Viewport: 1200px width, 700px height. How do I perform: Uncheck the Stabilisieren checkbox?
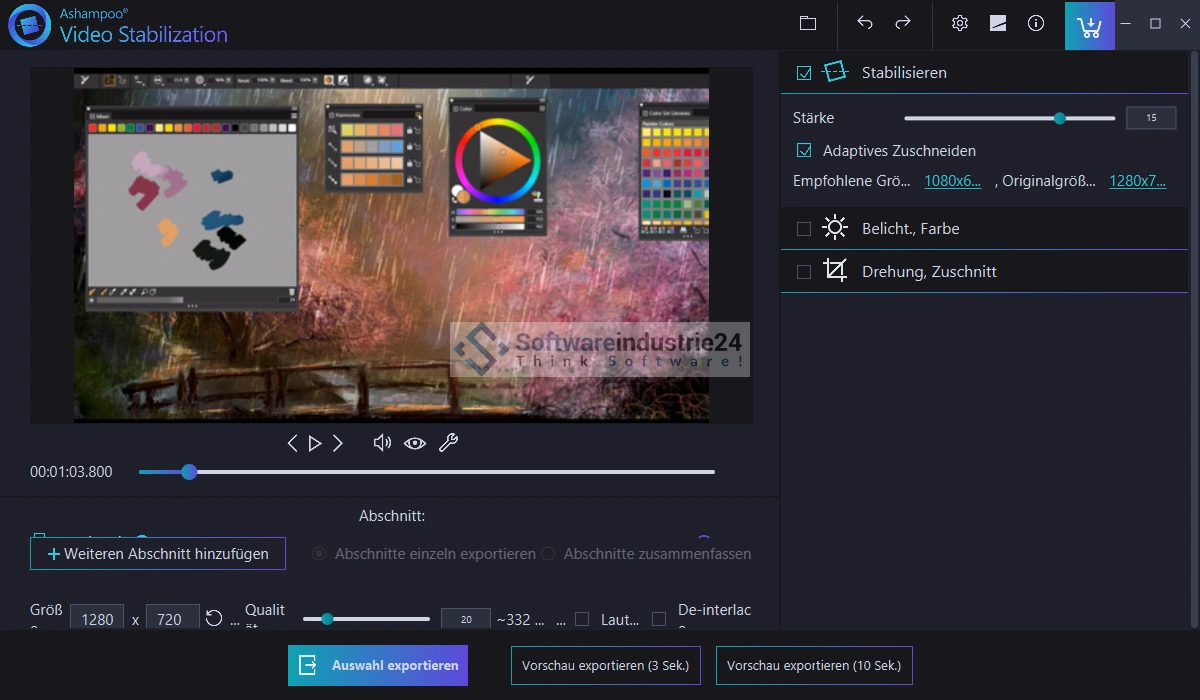[804, 73]
